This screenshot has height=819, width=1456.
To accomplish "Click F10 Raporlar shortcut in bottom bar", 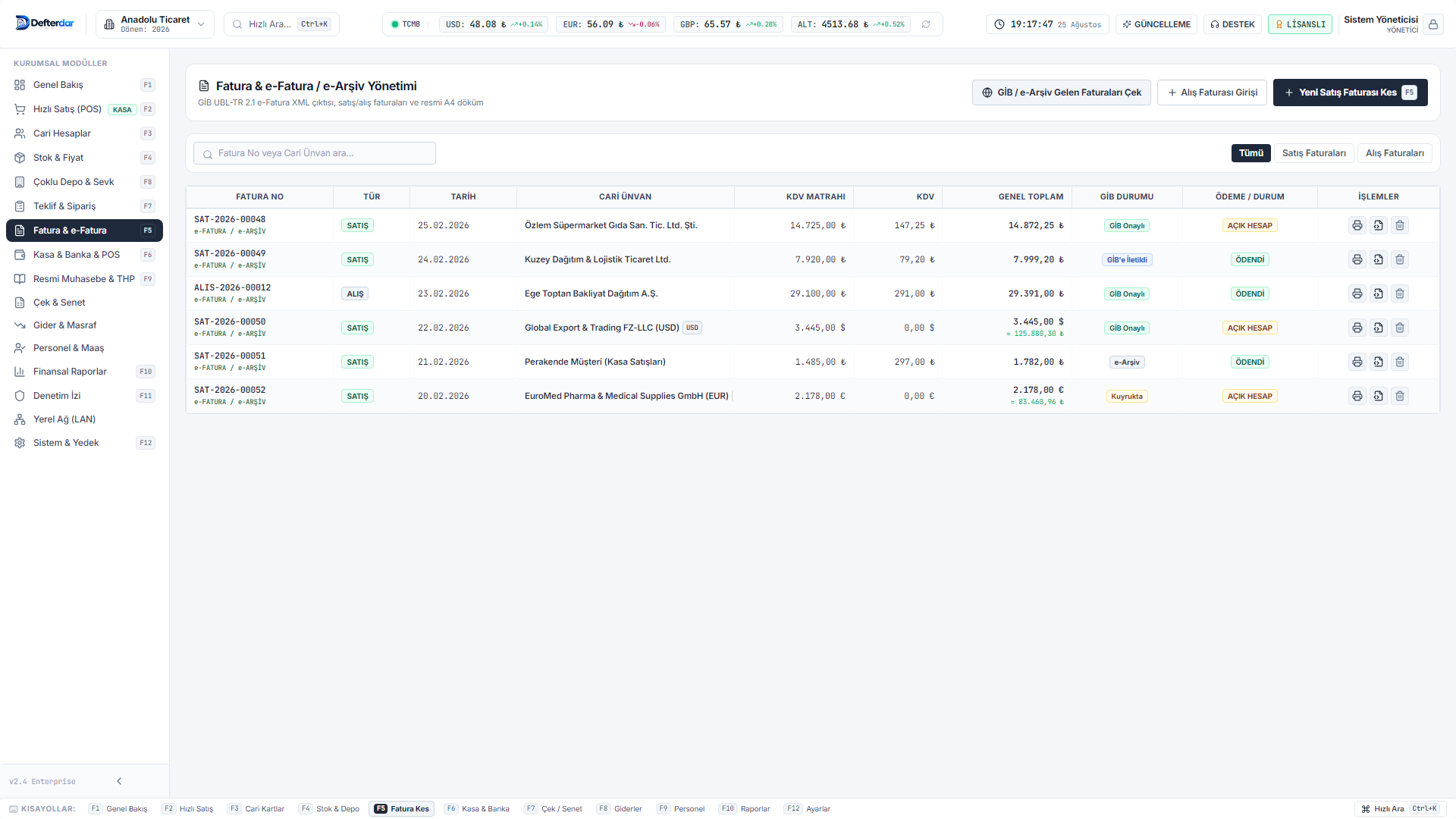I will tap(745, 809).
